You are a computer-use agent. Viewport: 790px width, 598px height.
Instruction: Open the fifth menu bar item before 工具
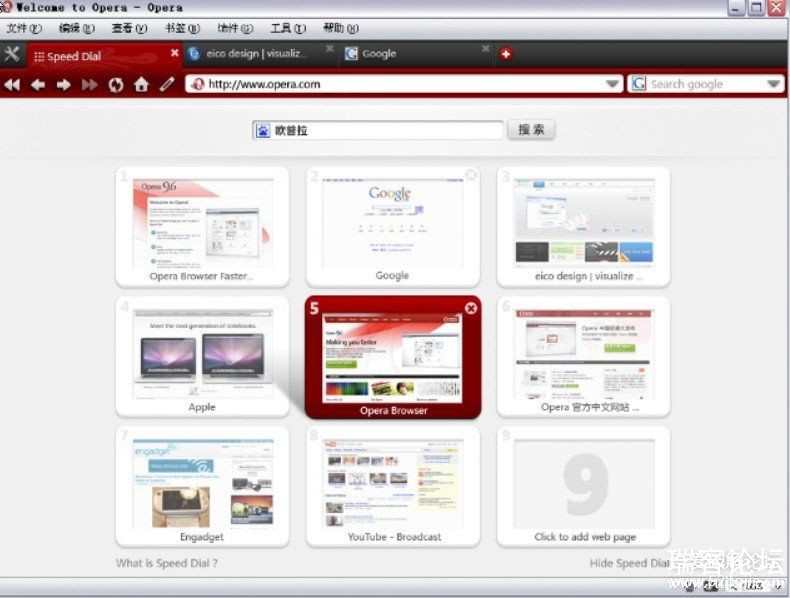coord(235,28)
